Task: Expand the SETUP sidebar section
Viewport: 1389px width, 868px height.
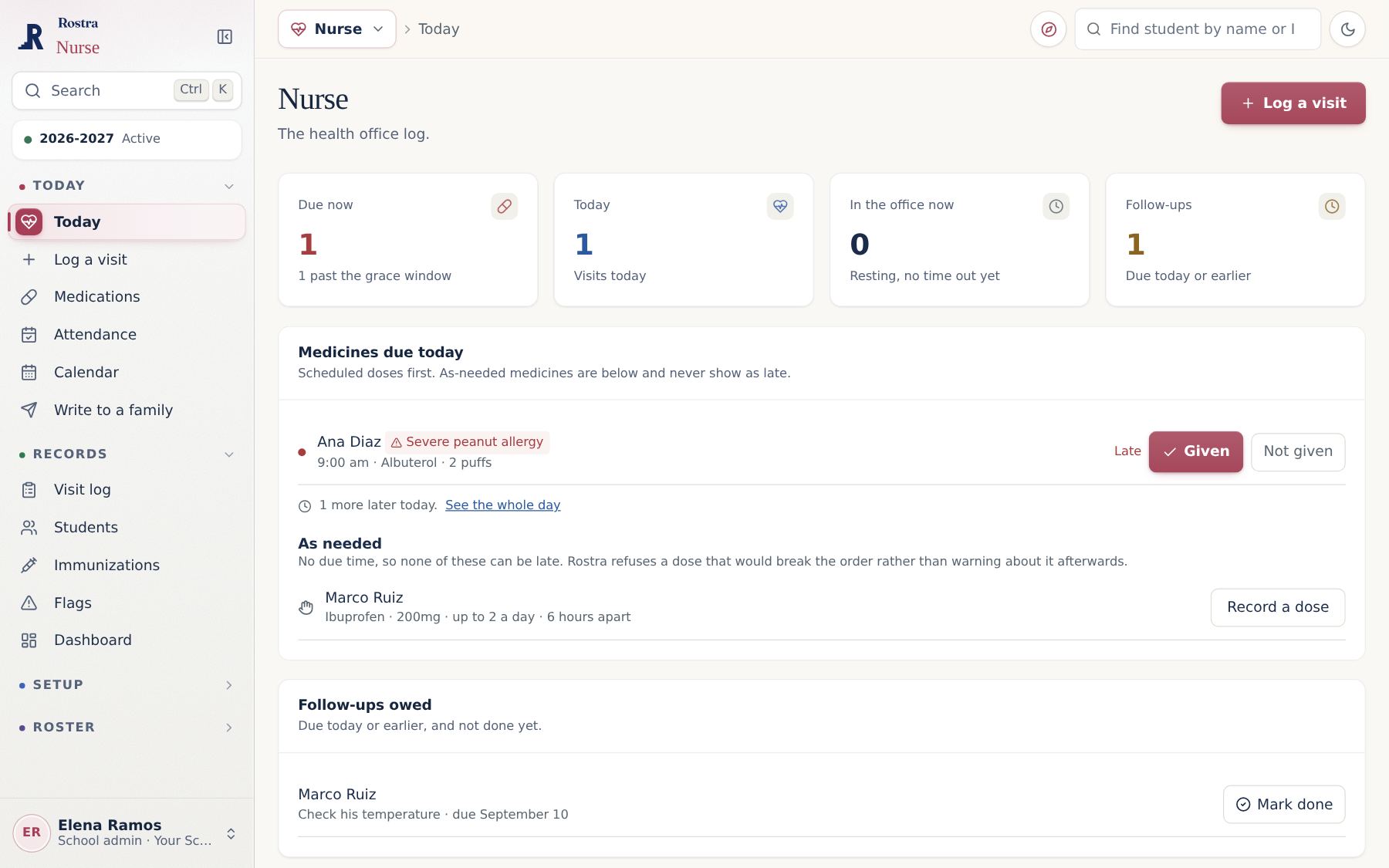Action: (x=229, y=685)
